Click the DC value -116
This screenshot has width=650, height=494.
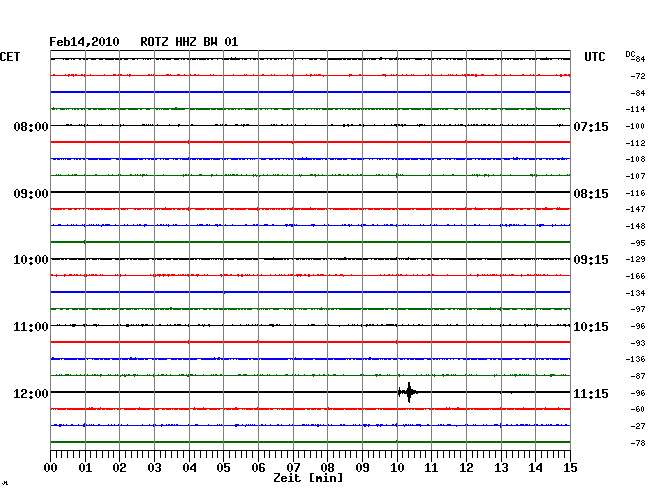[x=635, y=193]
